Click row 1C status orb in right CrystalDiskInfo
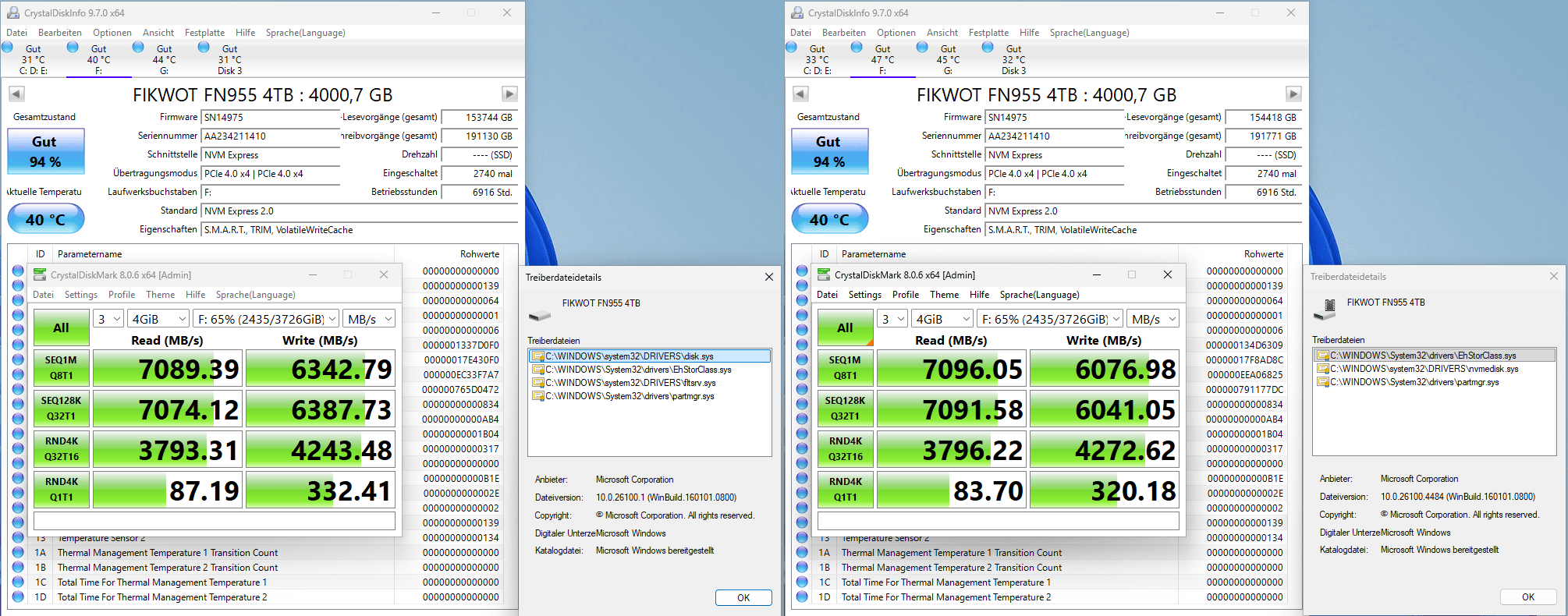Viewport: 1568px width, 616px height. pyautogui.click(x=802, y=582)
